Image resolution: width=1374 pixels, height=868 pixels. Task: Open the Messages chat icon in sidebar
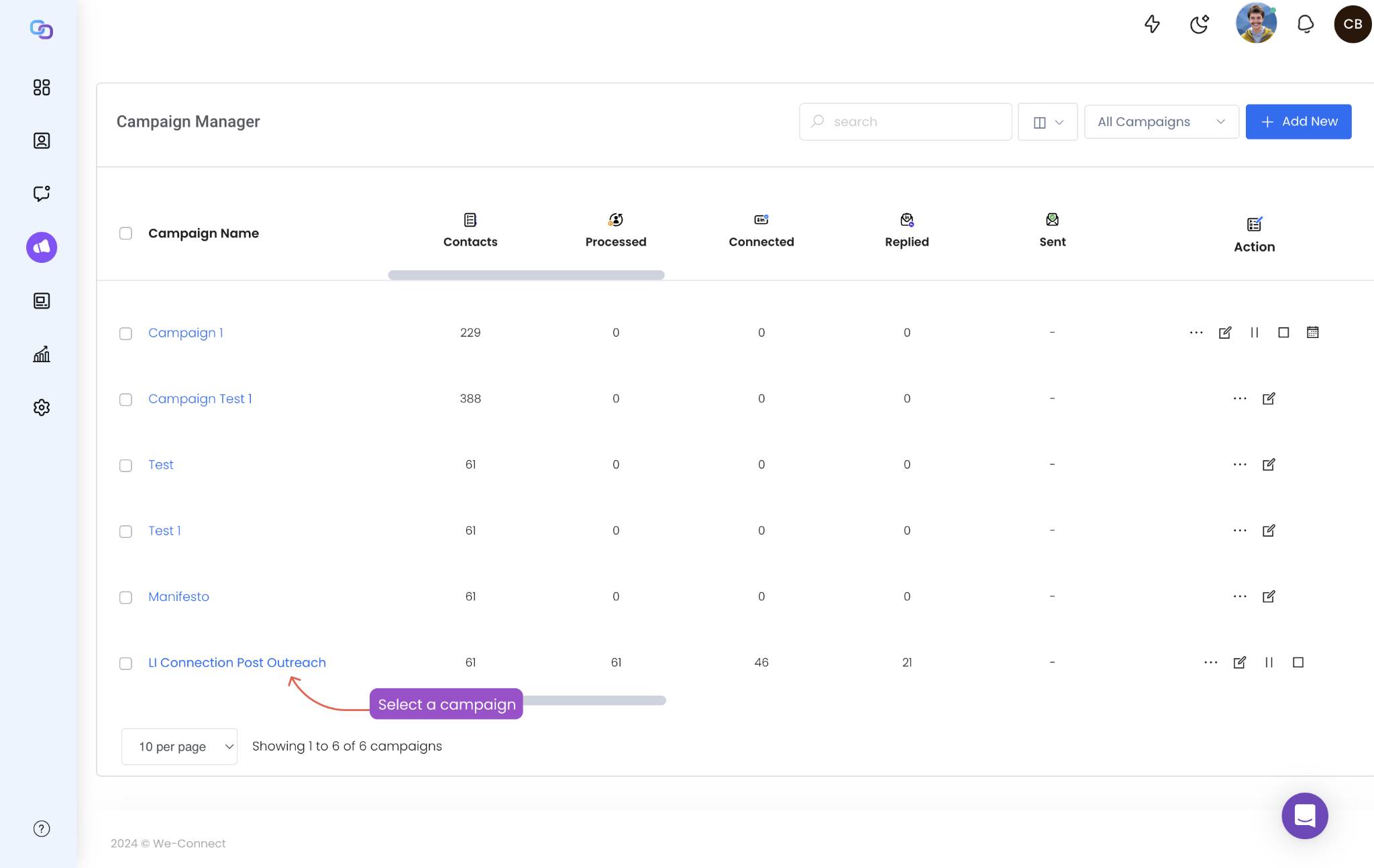pyautogui.click(x=42, y=194)
